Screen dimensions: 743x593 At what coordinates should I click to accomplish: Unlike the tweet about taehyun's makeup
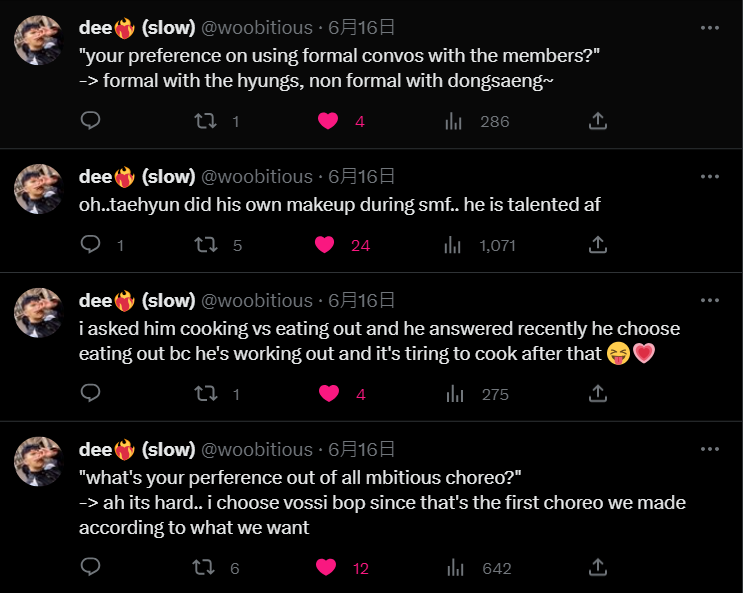(325, 245)
